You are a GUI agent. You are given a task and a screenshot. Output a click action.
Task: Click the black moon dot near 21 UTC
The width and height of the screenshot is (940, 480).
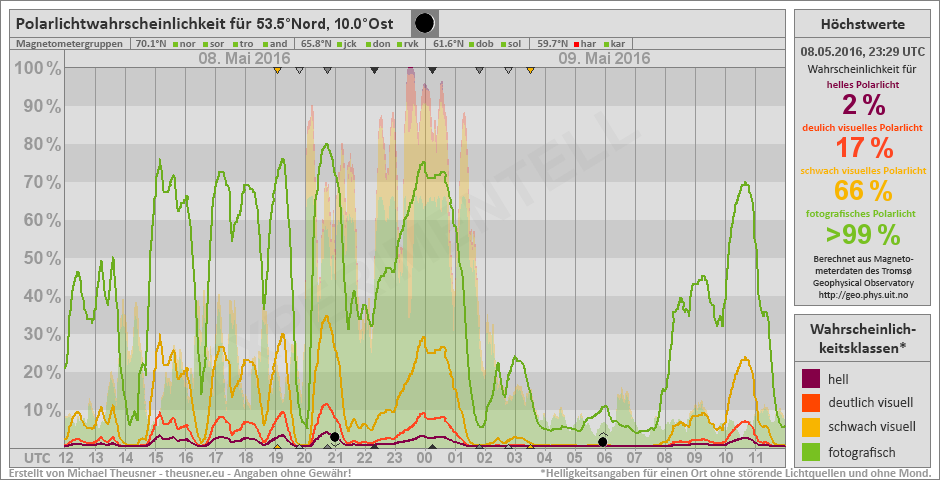334,437
